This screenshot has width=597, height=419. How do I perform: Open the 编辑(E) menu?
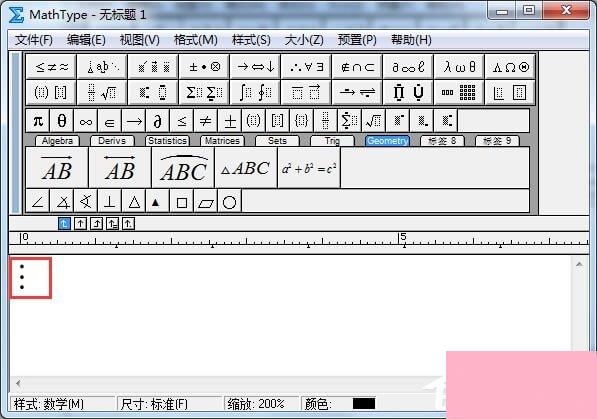tap(86, 40)
